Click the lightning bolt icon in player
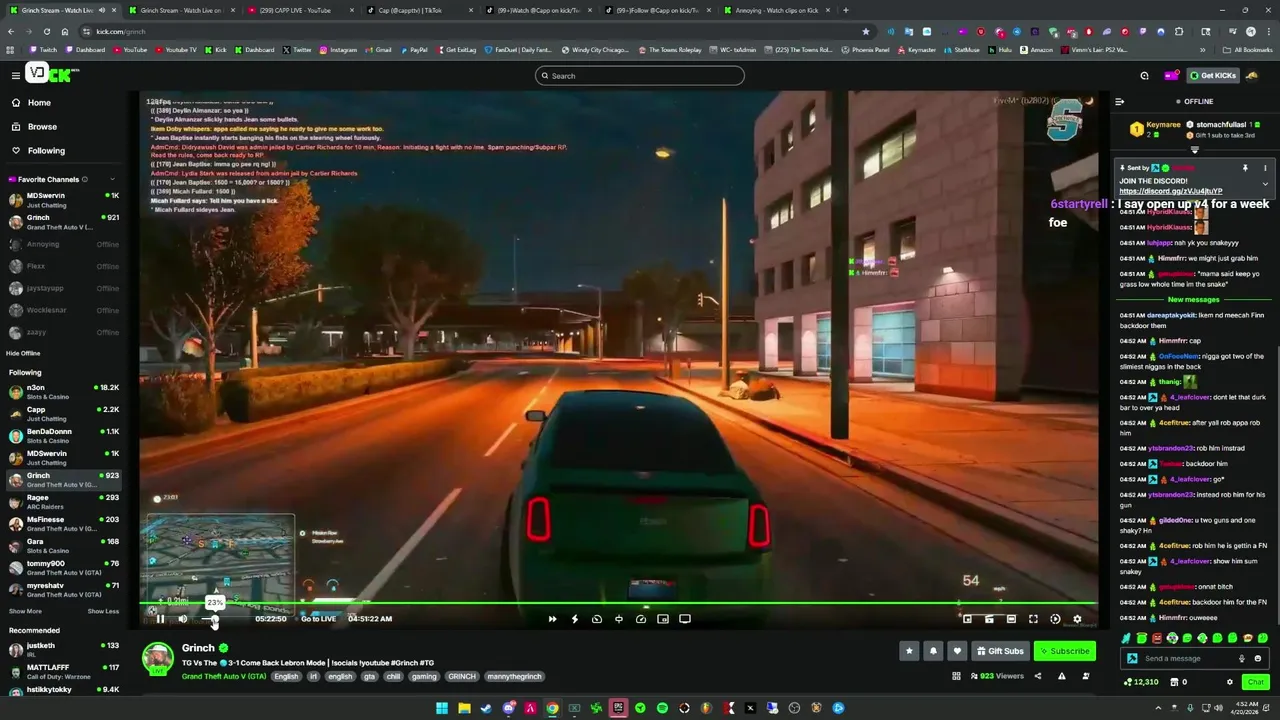Viewport: 1280px width, 720px height. point(574,619)
